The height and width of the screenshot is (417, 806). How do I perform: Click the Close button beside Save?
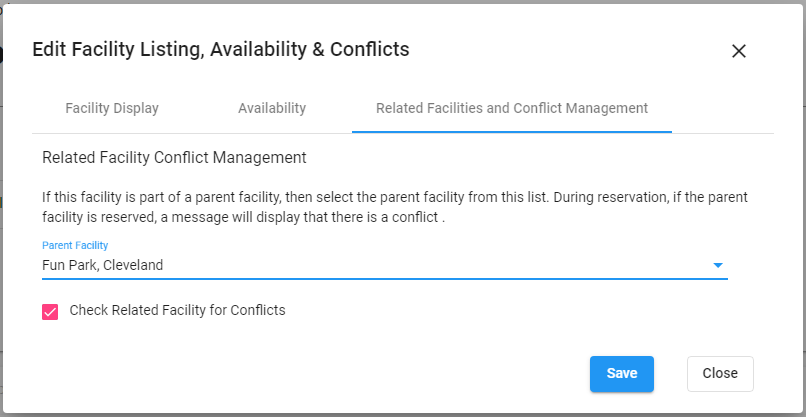tap(720, 373)
